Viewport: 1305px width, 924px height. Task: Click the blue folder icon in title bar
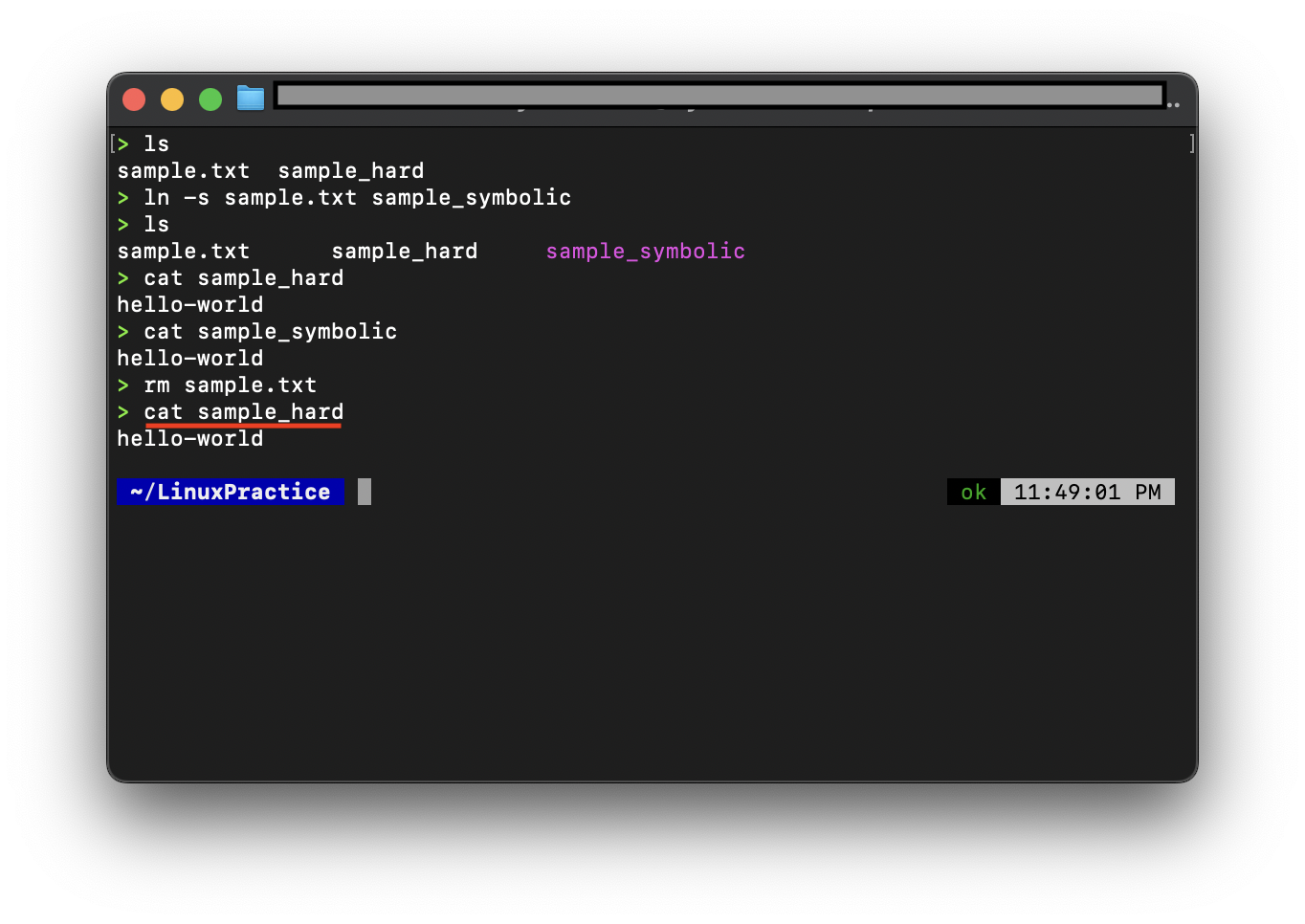pos(251,99)
